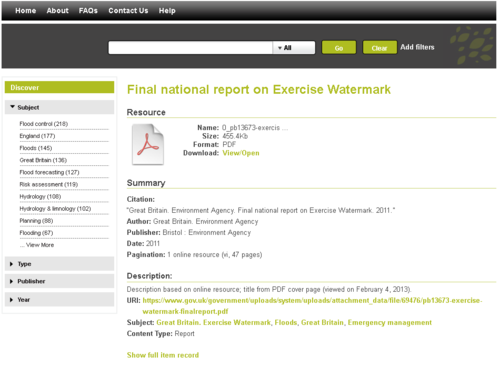
Task: Select Flood control subject filter
Action: point(44,124)
